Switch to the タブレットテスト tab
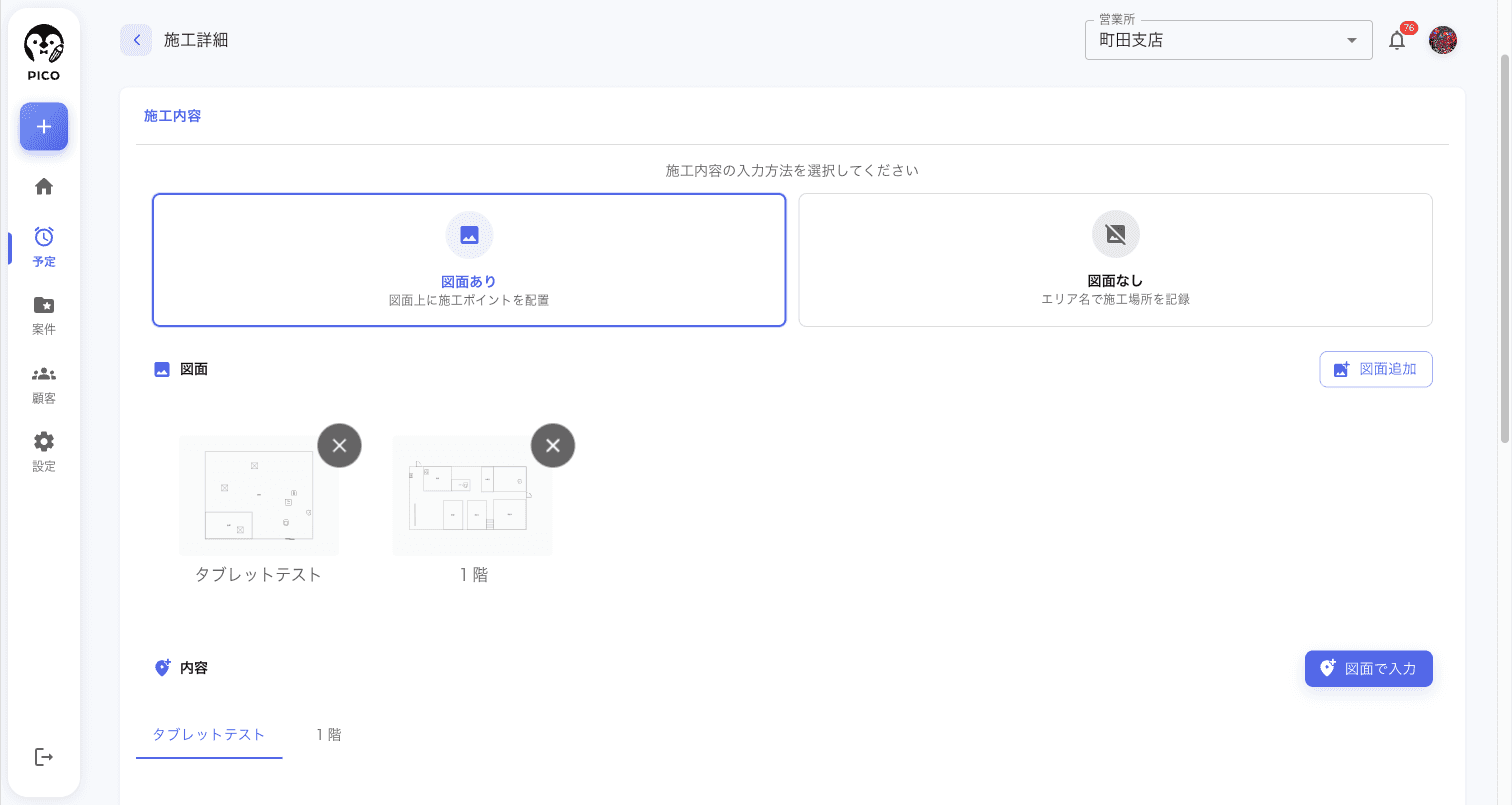The height and width of the screenshot is (805, 1512). point(209,735)
